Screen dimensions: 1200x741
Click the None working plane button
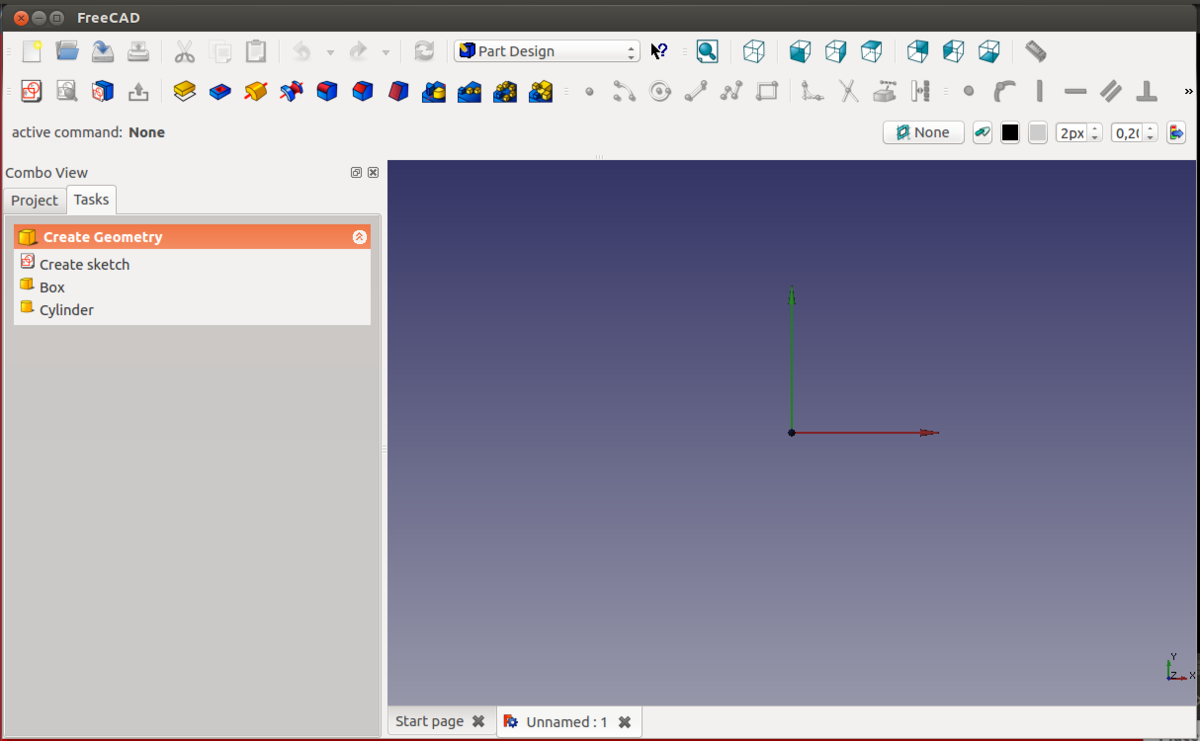coord(923,133)
